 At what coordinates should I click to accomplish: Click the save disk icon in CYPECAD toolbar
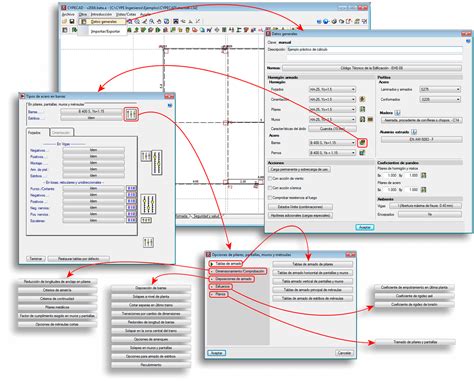click(72, 21)
